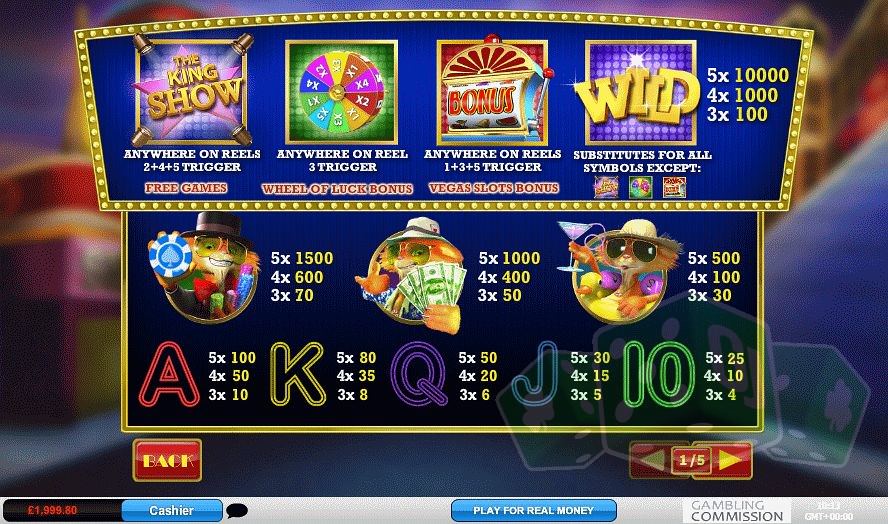Viewport: 888px width, 524px height.
Task: Click The King Show scatter symbol
Action: point(192,91)
